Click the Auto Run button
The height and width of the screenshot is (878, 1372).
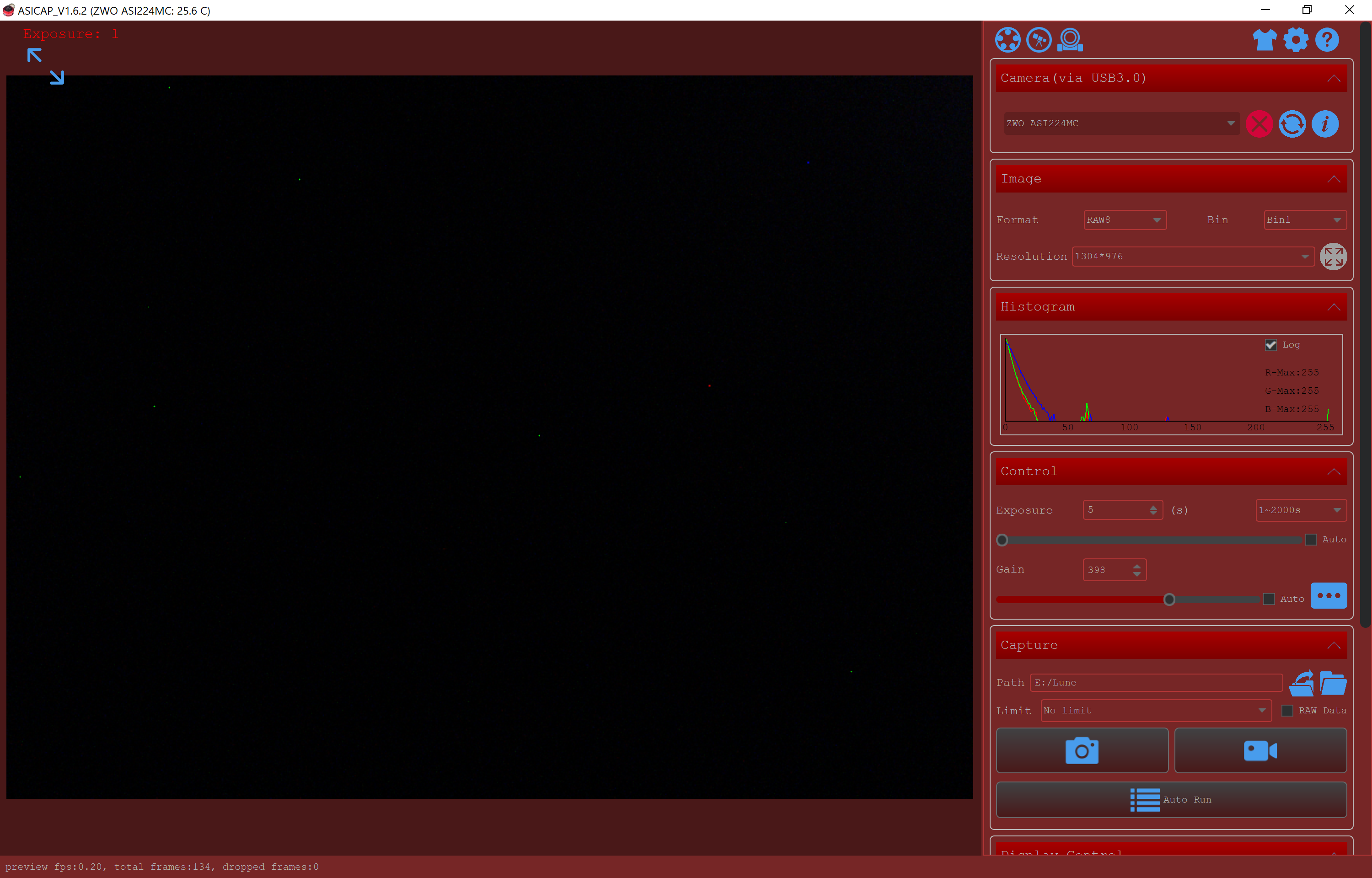click(x=1171, y=799)
